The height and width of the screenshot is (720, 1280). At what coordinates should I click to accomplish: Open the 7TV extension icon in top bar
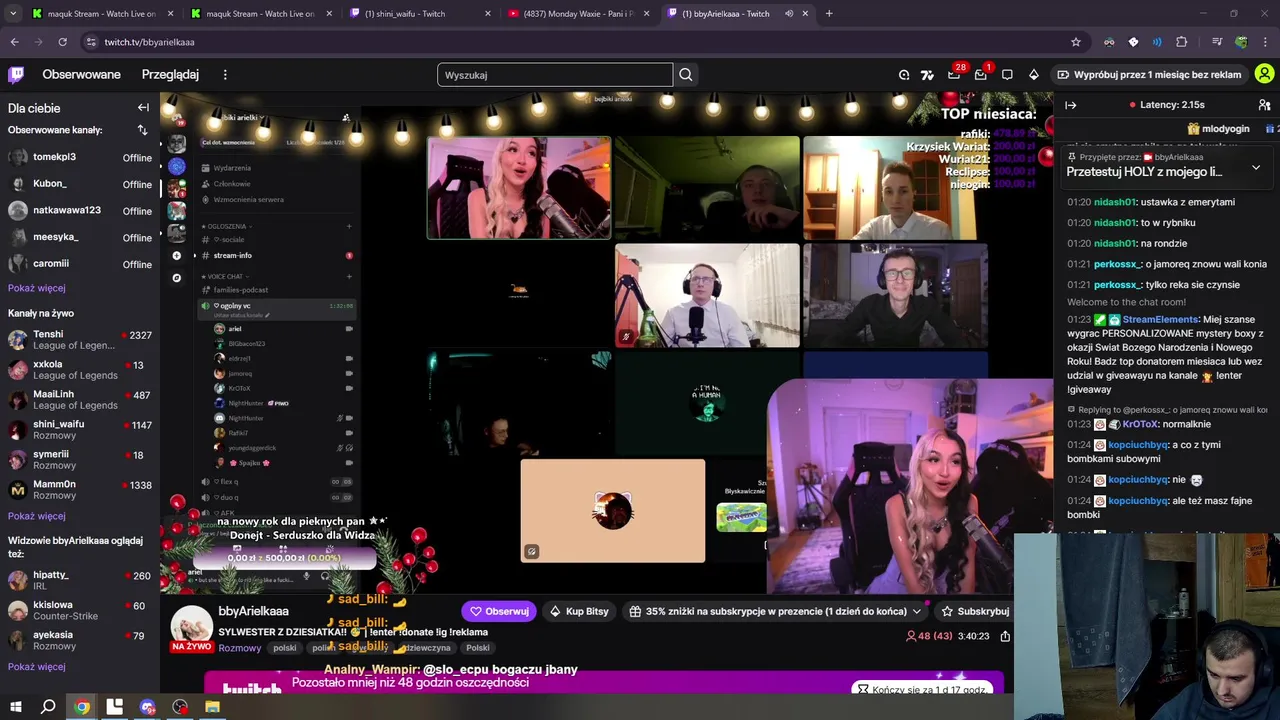(927, 75)
